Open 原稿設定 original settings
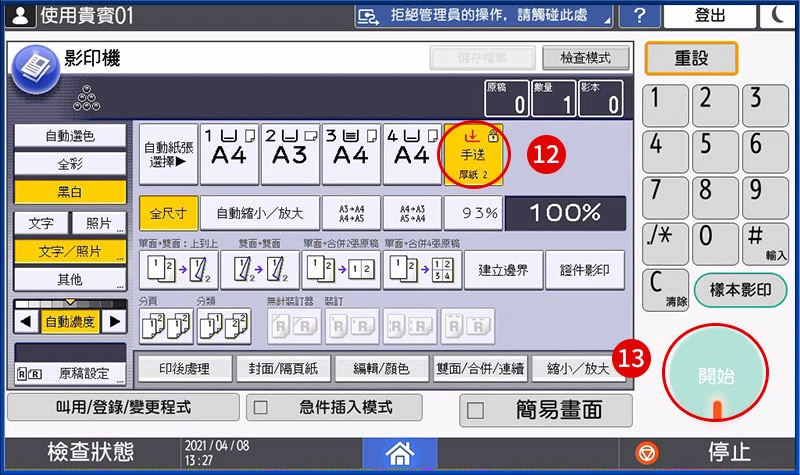 click(x=70, y=374)
